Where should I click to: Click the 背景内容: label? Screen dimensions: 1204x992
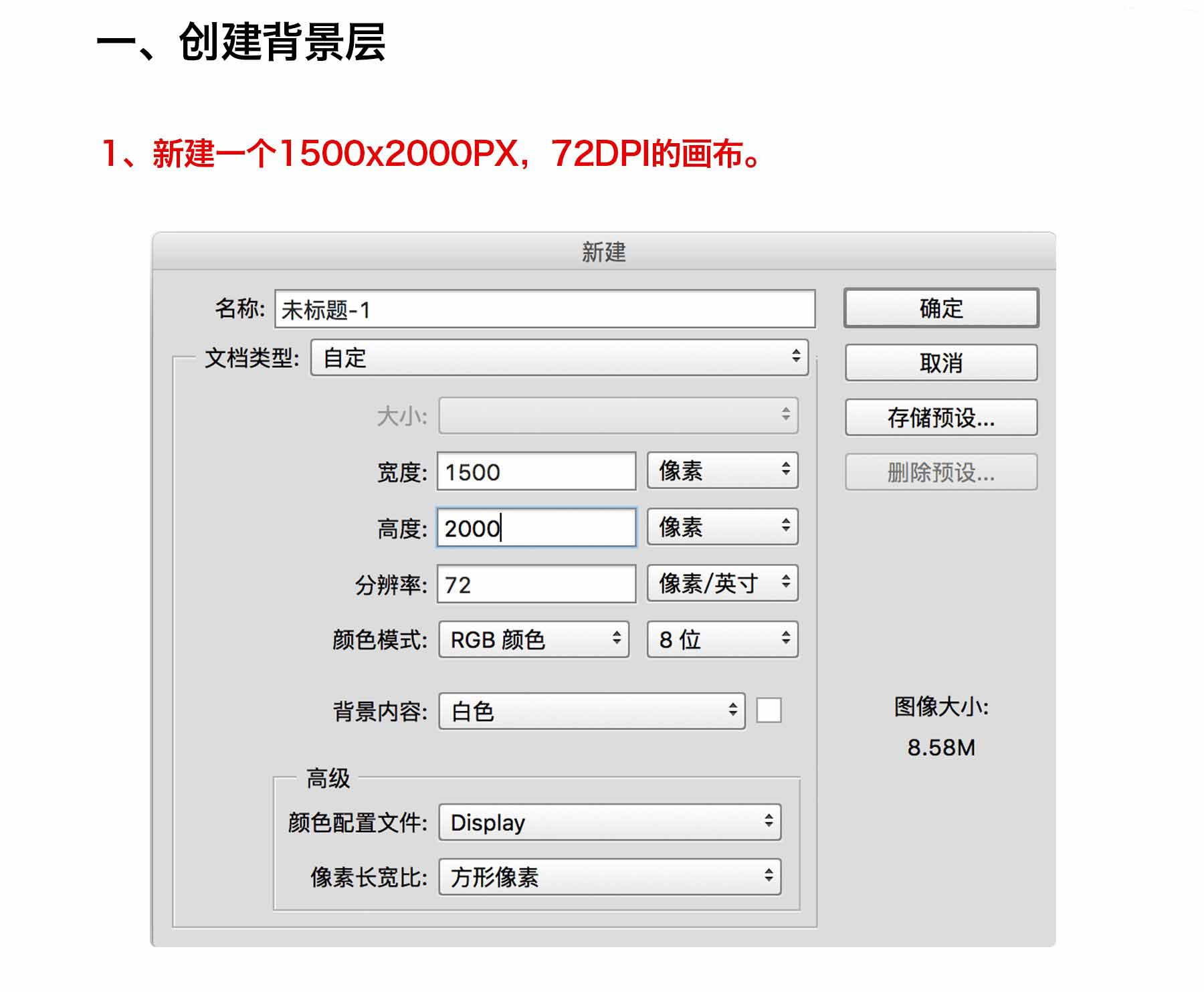(380, 711)
